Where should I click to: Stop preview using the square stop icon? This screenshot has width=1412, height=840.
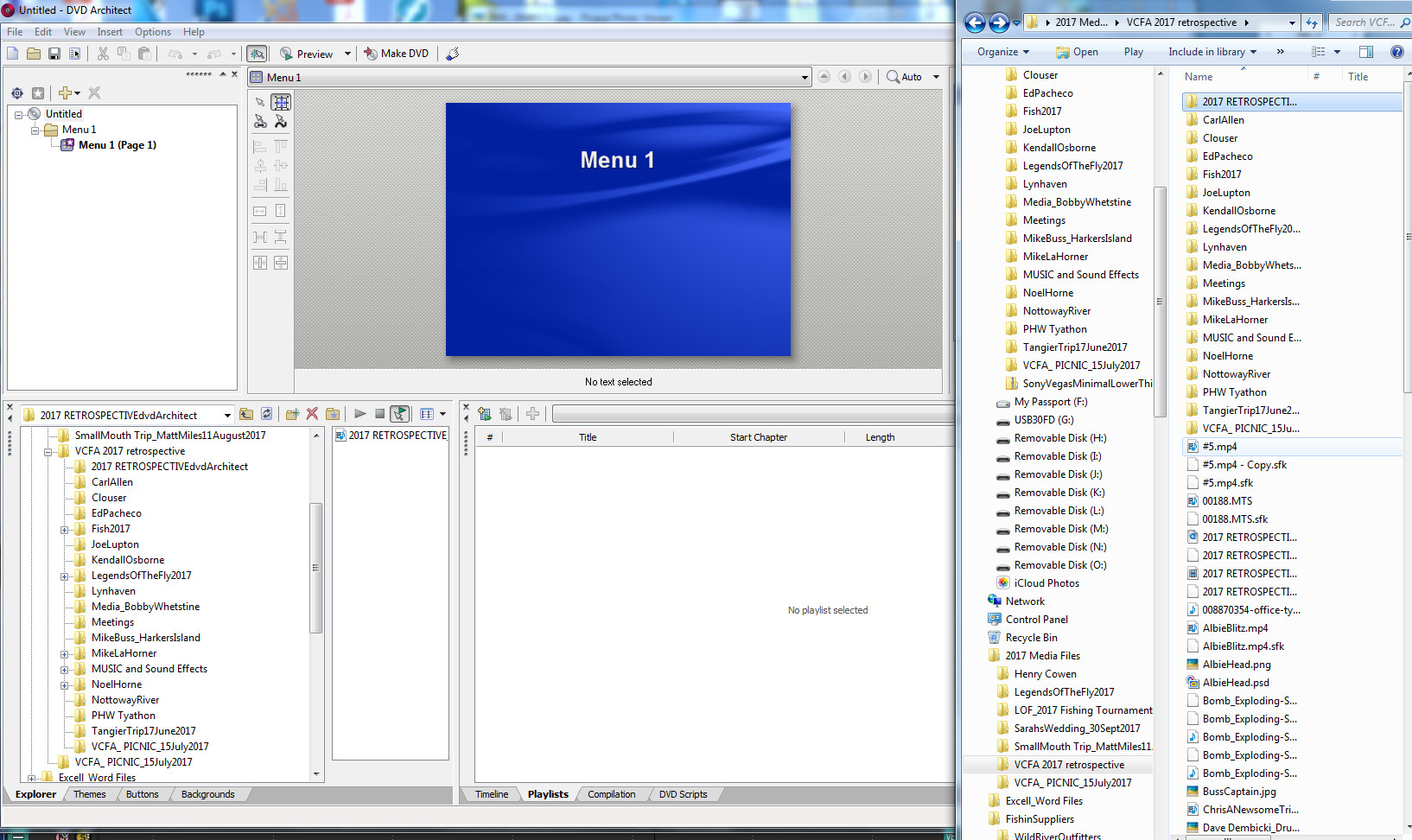point(379,414)
